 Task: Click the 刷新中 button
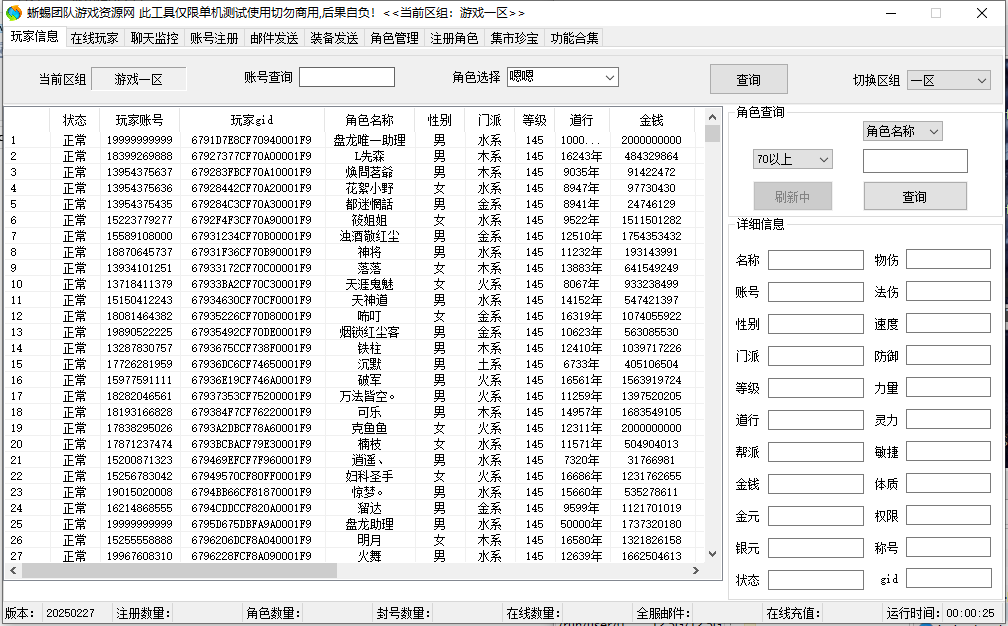click(792, 196)
